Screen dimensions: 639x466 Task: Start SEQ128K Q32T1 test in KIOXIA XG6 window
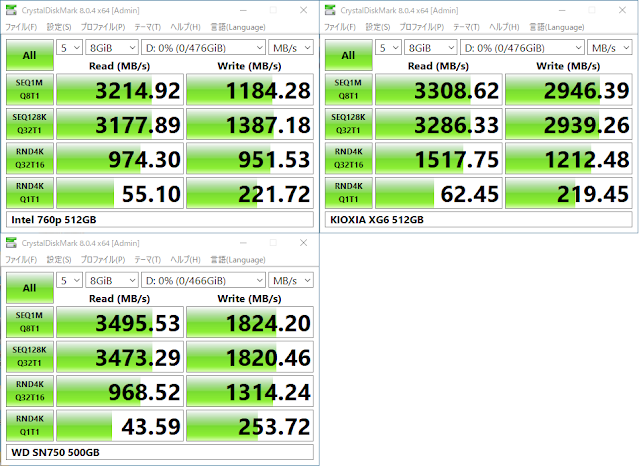coord(348,124)
